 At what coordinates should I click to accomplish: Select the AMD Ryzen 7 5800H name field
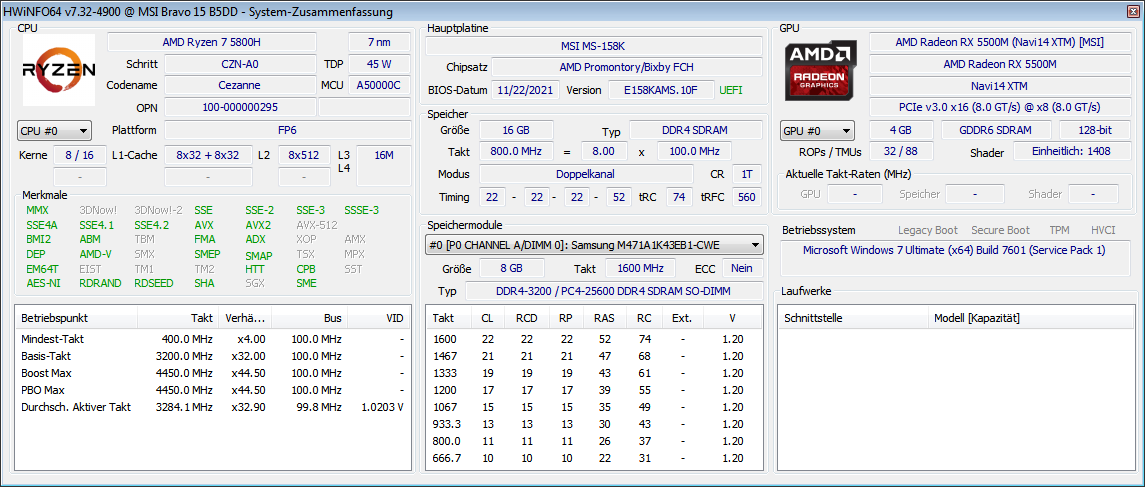coord(212,42)
